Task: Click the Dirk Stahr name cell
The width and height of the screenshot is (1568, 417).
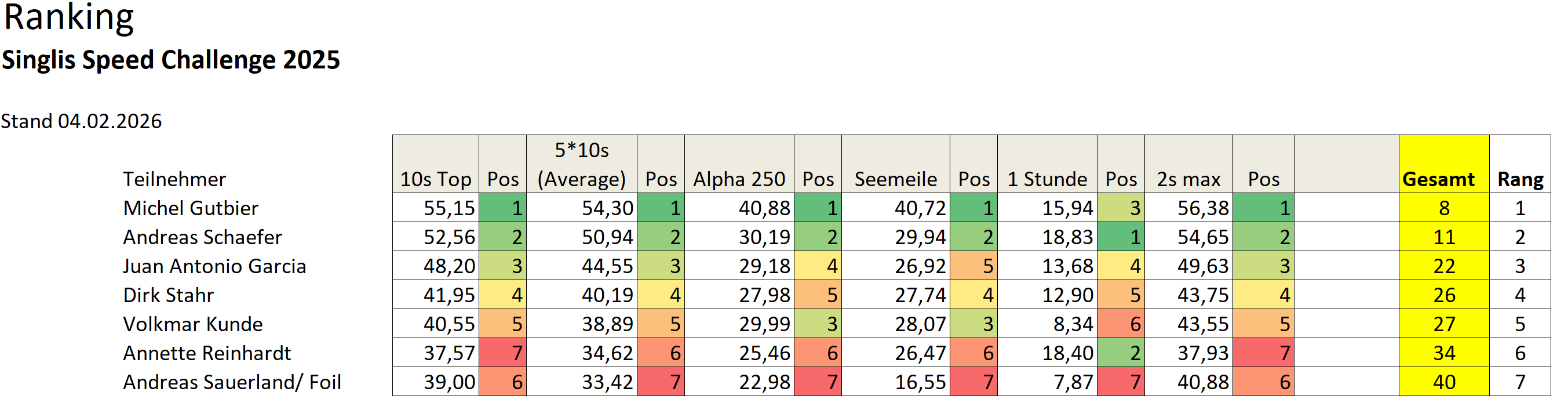Action: pos(168,295)
